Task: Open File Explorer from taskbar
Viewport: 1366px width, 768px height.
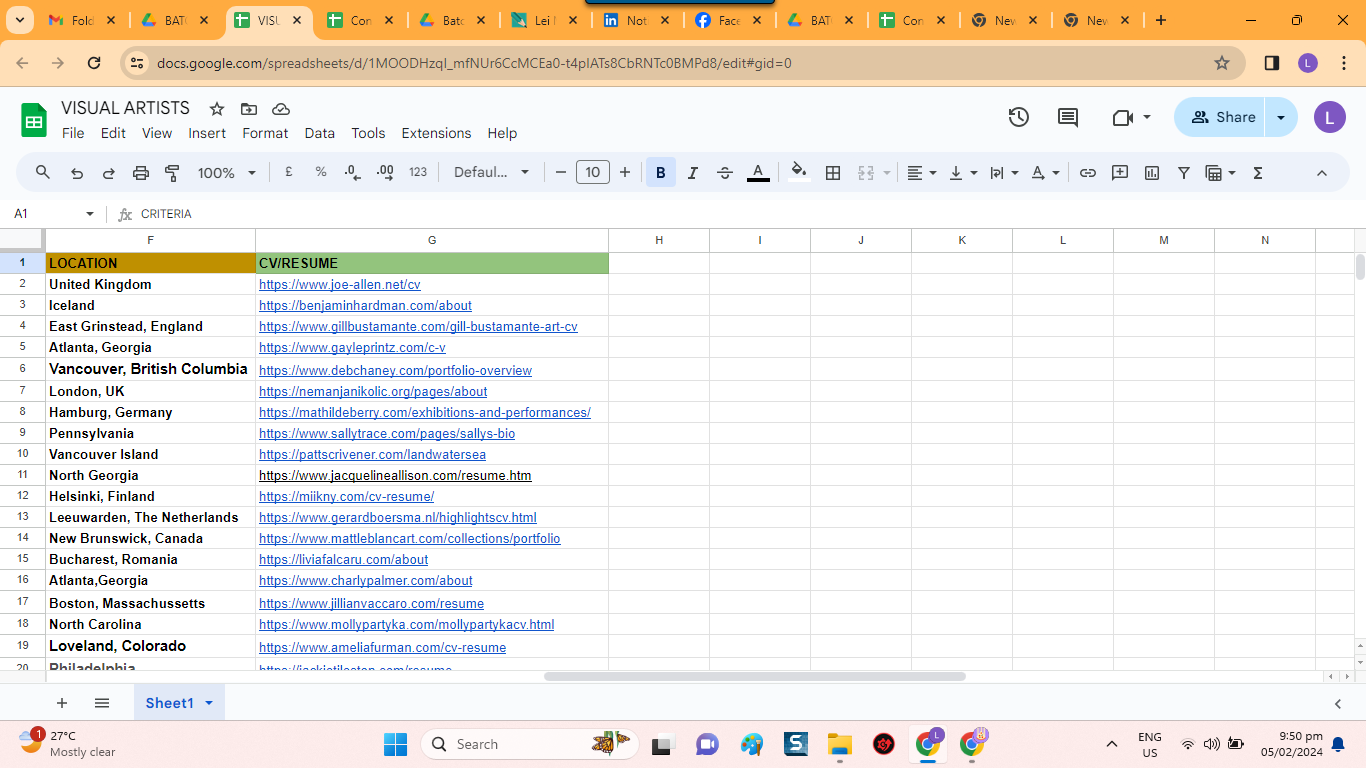Action: [839, 744]
